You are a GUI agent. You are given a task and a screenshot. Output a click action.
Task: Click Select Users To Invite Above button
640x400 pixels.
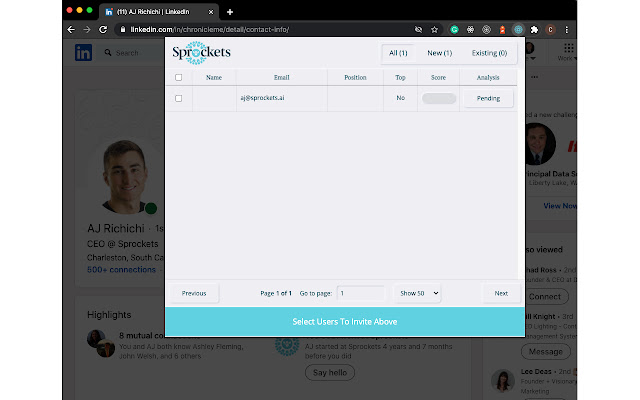[x=345, y=322]
